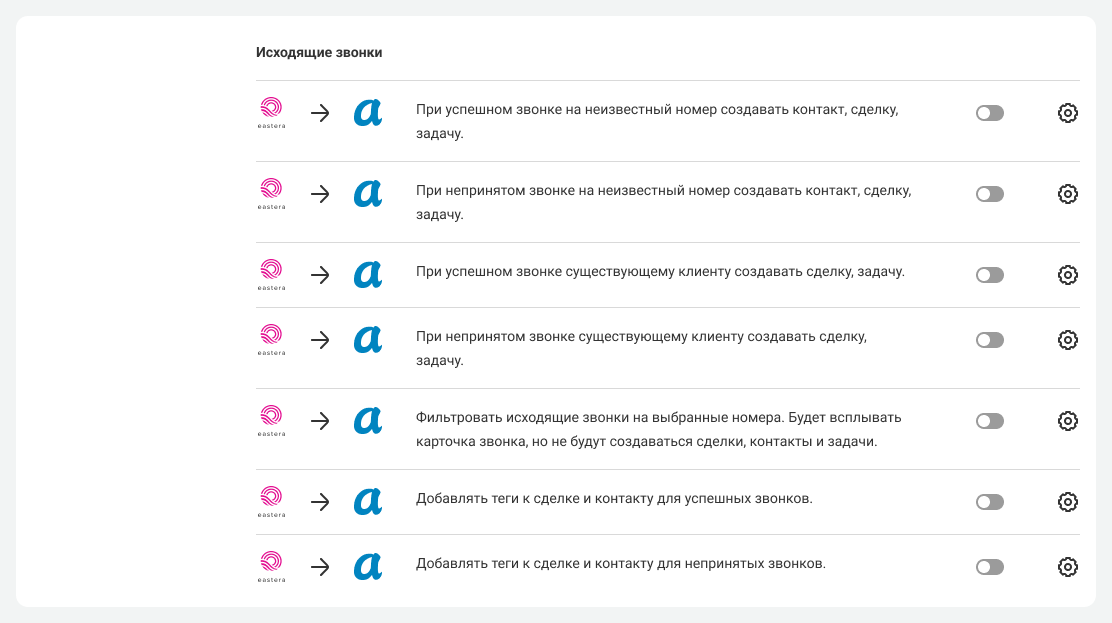This screenshot has width=1112, height=623.
Task: Switch on tags for missed calls toggle
Action: coord(989,567)
